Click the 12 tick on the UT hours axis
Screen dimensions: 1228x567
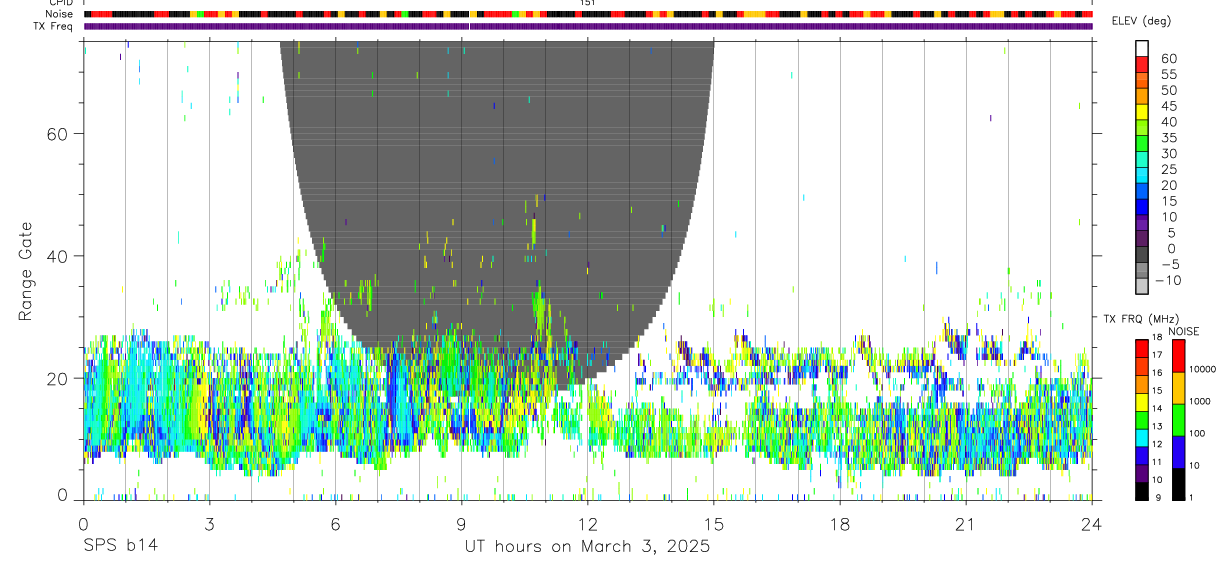[587, 524]
